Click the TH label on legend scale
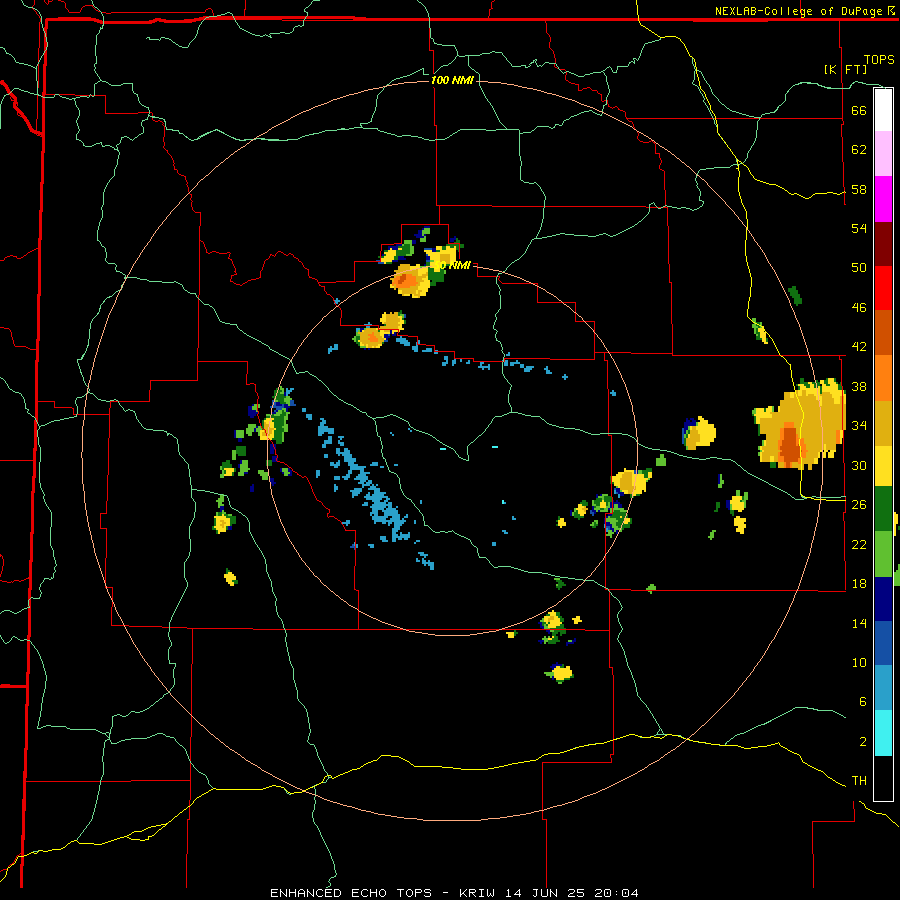The image size is (900, 900). (x=859, y=781)
